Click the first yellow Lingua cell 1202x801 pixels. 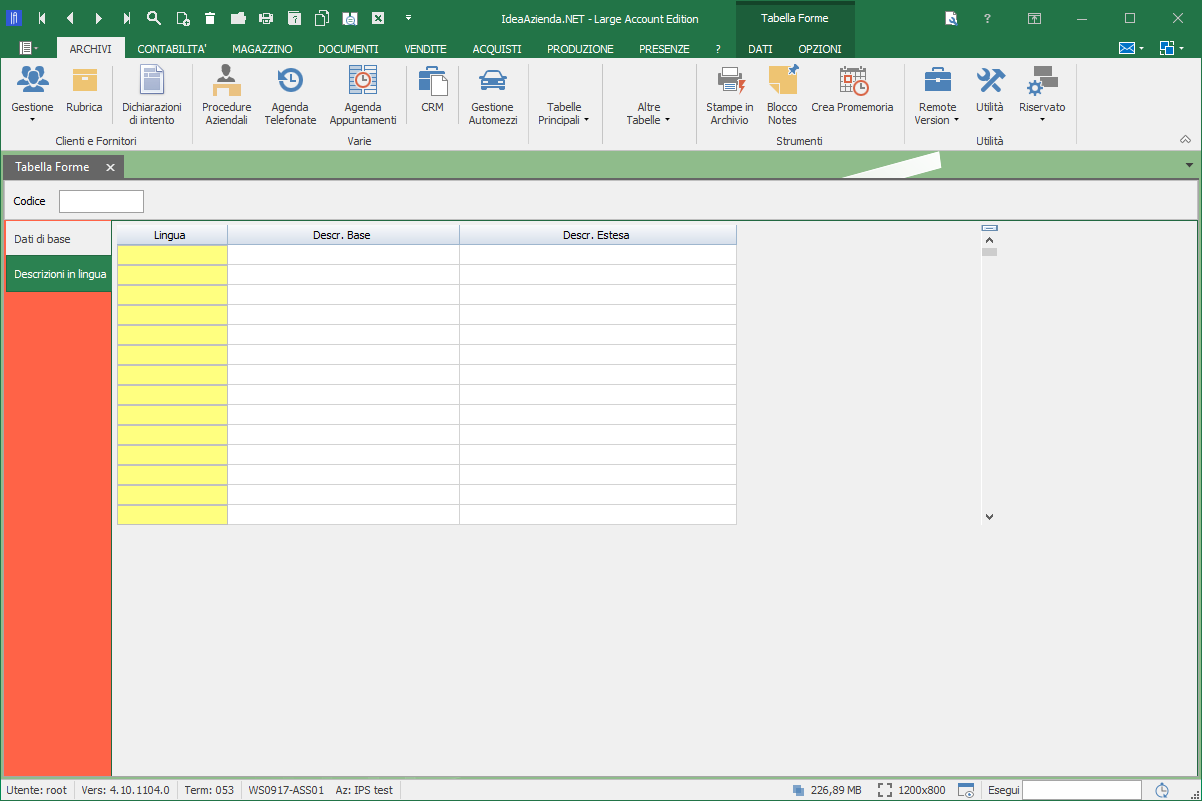(x=172, y=255)
